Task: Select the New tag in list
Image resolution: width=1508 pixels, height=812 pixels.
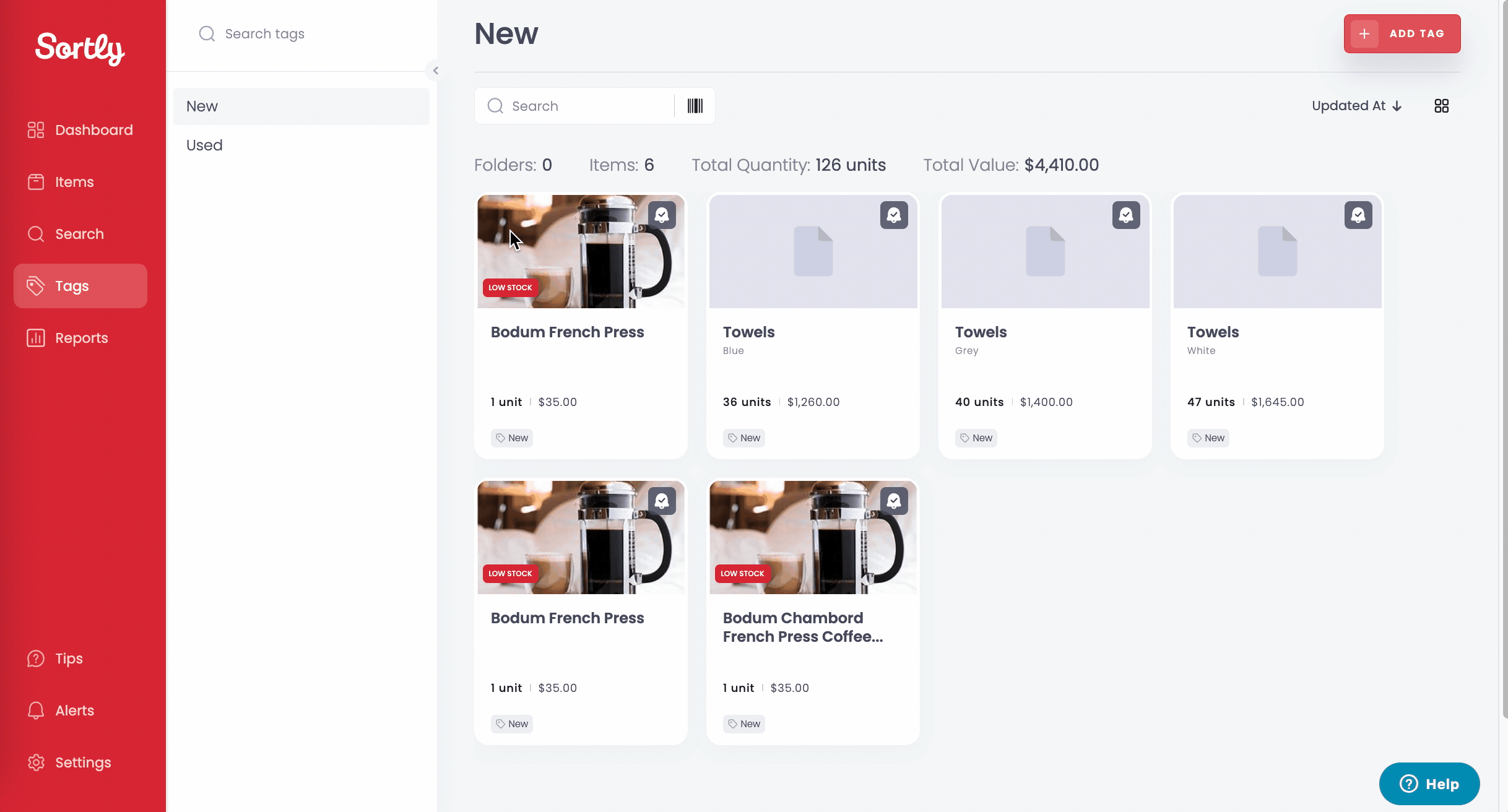Action: (x=301, y=106)
